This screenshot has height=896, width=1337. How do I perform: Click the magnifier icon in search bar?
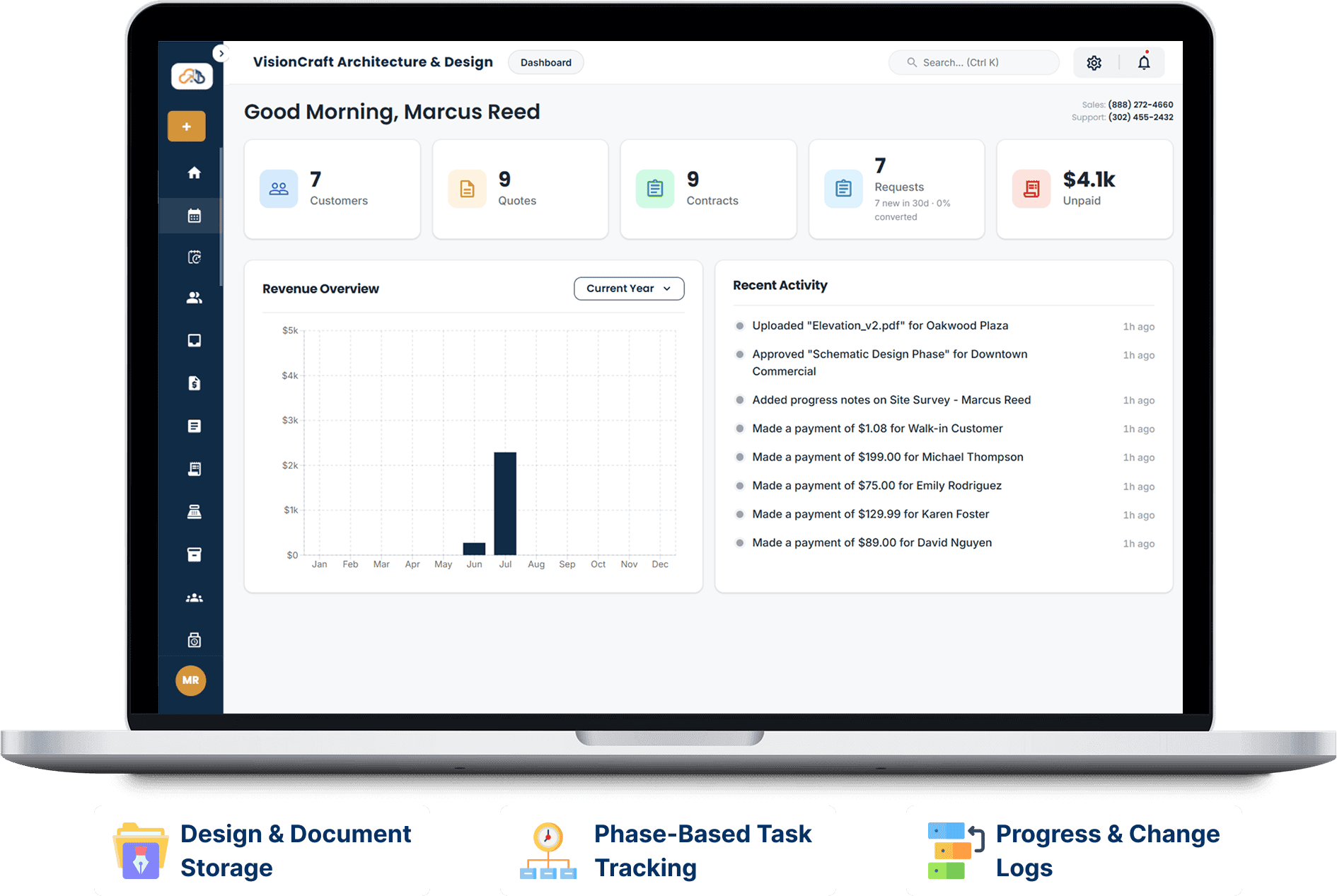912,62
